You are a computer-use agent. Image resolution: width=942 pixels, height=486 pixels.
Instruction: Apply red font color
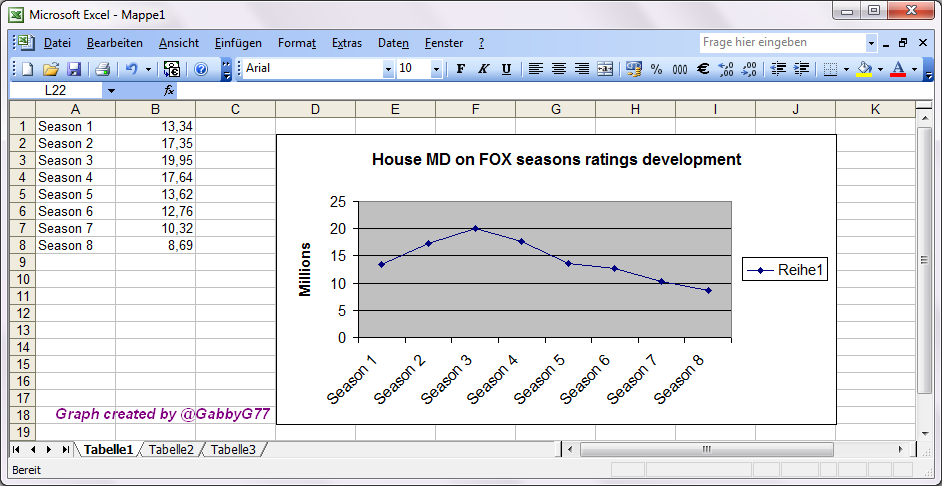898,69
